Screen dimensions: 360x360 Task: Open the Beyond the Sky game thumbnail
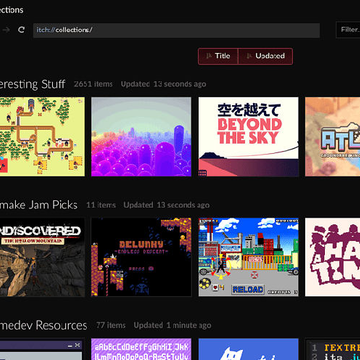point(249,137)
